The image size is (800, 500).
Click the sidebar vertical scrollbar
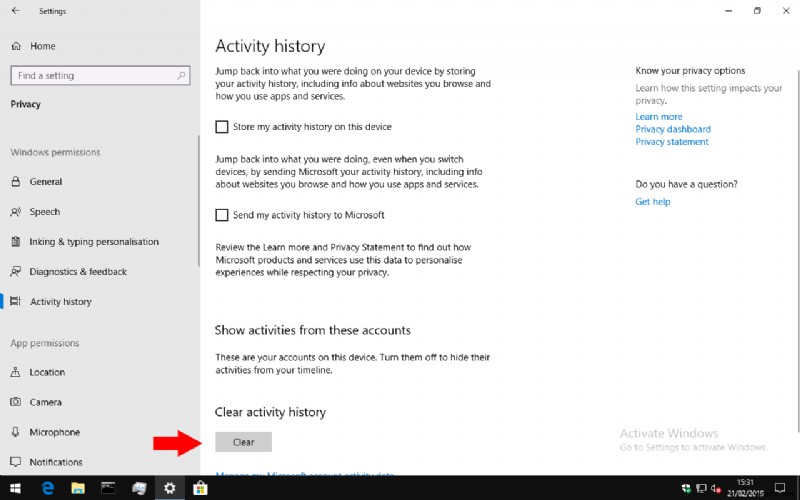click(x=198, y=201)
